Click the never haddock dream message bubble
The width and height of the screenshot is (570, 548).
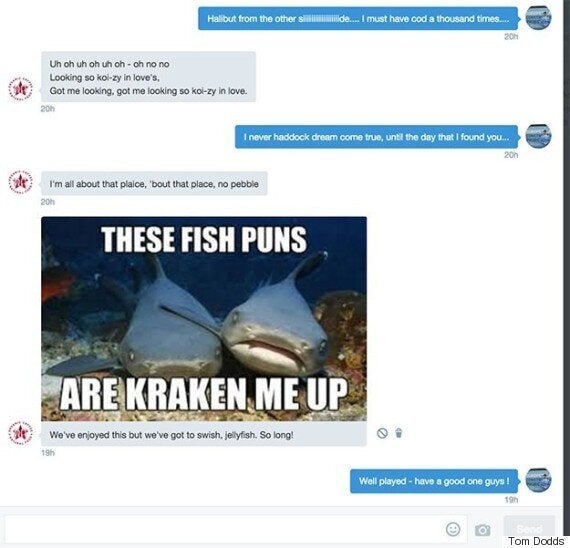(x=376, y=137)
